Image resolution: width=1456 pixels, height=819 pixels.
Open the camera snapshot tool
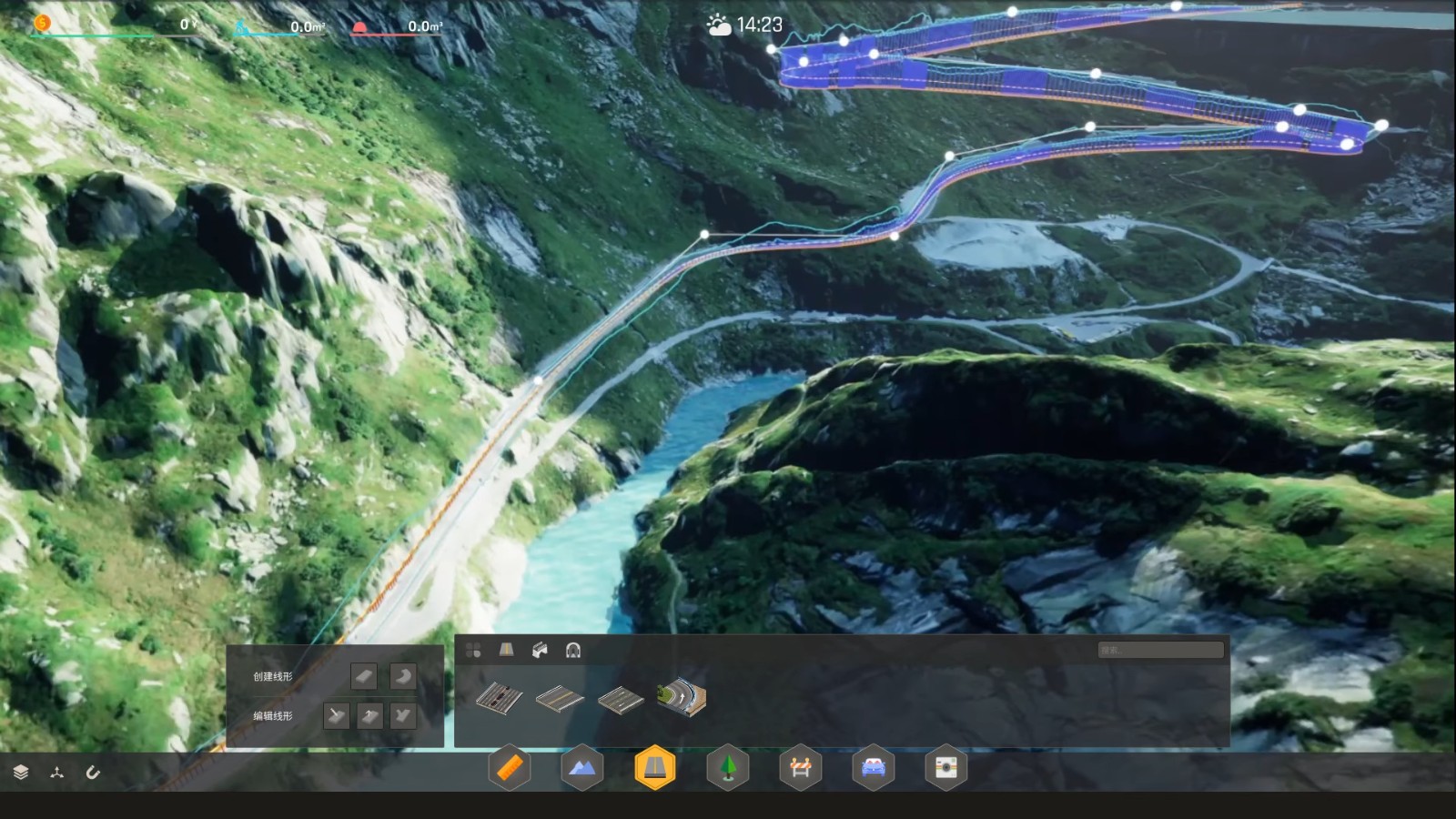[x=946, y=769]
